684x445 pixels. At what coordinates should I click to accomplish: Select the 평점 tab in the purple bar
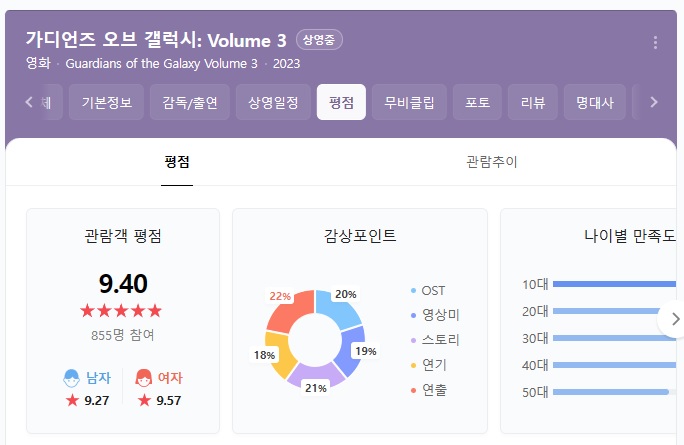pos(341,102)
